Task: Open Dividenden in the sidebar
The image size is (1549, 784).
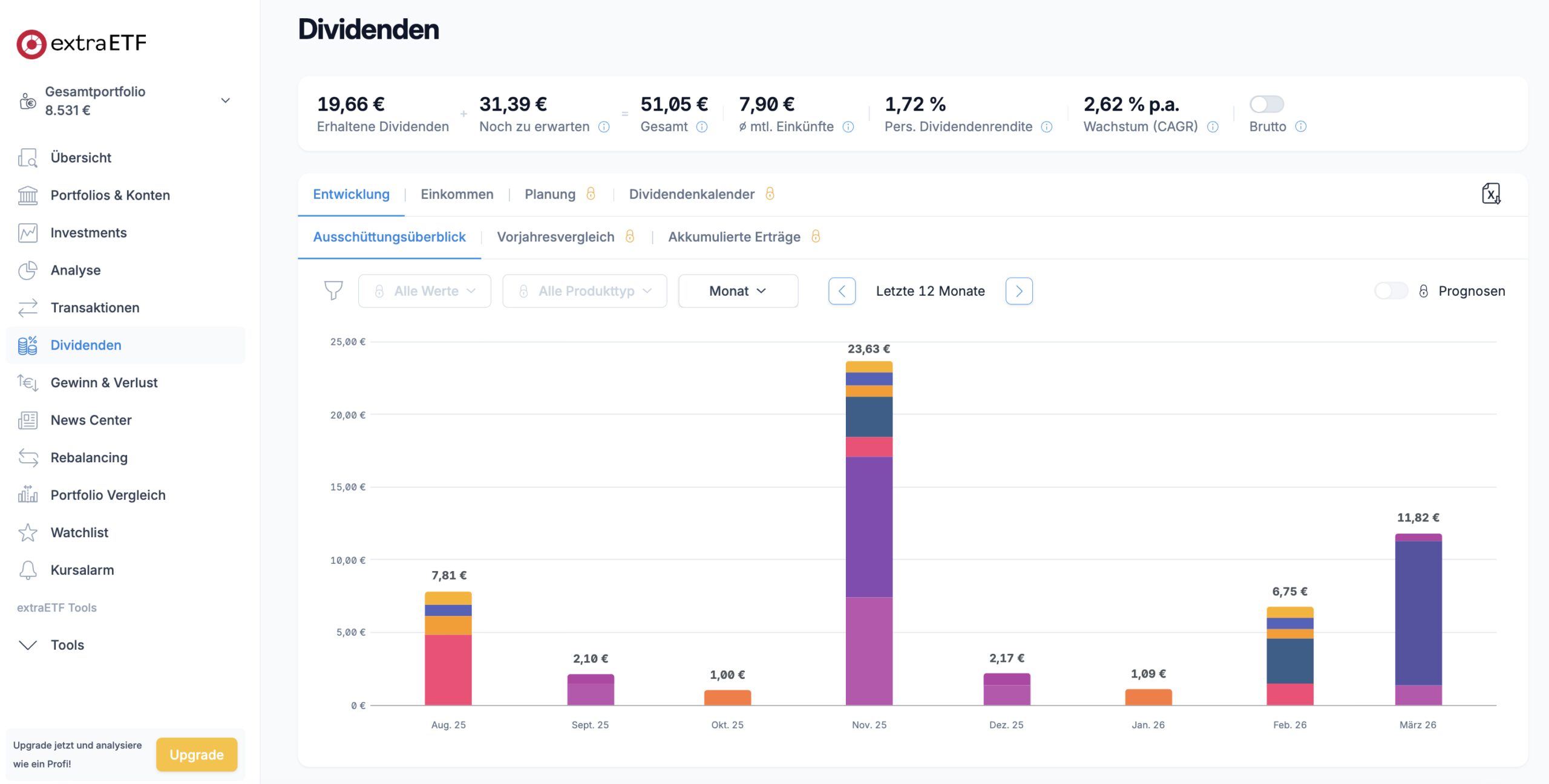Action: (x=125, y=345)
